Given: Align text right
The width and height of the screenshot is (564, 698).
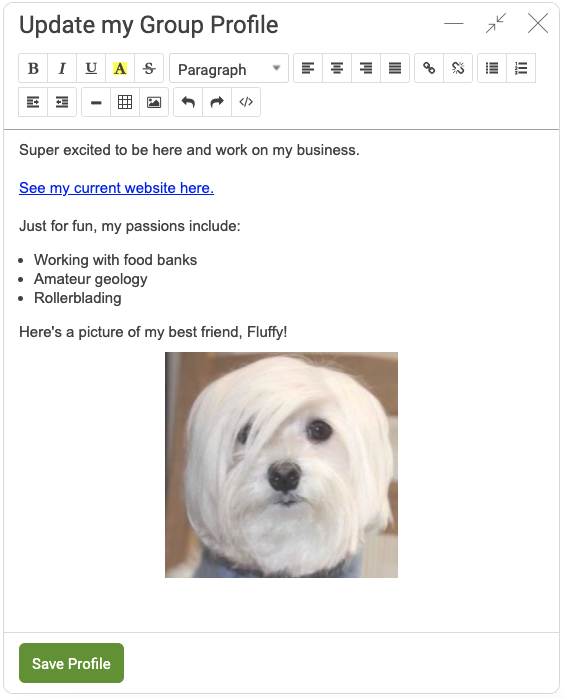Looking at the screenshot, I should click(366, 68).
